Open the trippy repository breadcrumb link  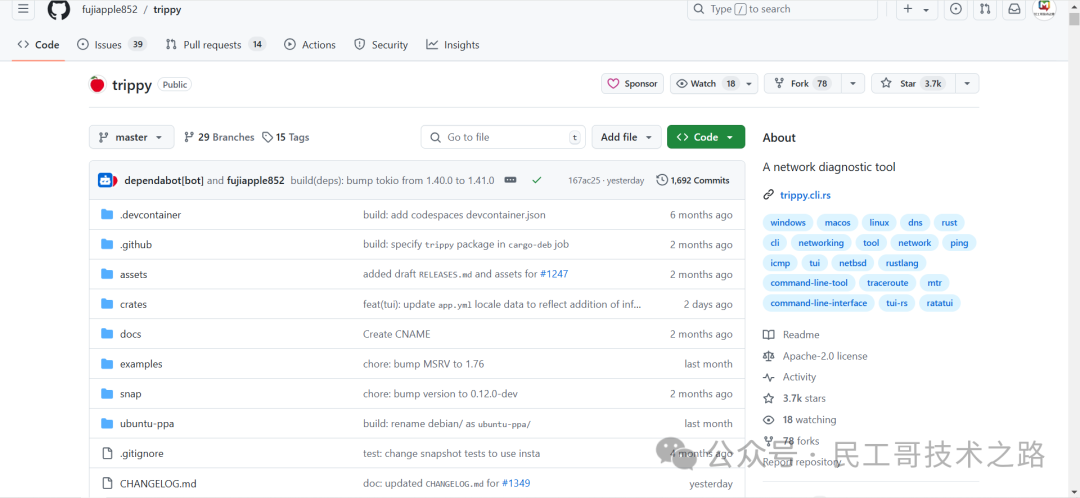pyautogui.click(x=167, y=10)
